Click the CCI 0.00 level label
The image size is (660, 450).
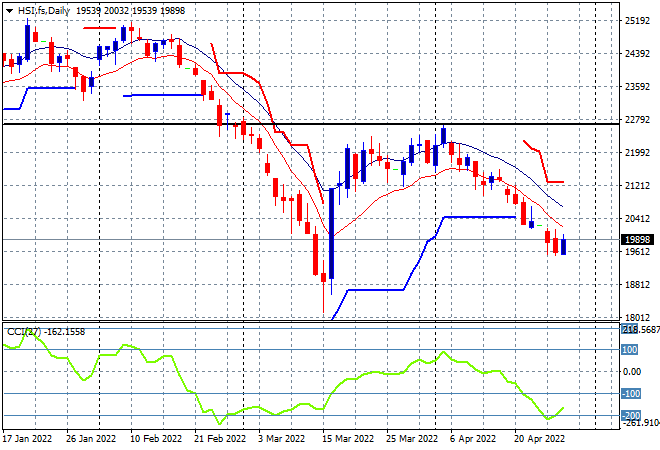(x=632, y=372)
